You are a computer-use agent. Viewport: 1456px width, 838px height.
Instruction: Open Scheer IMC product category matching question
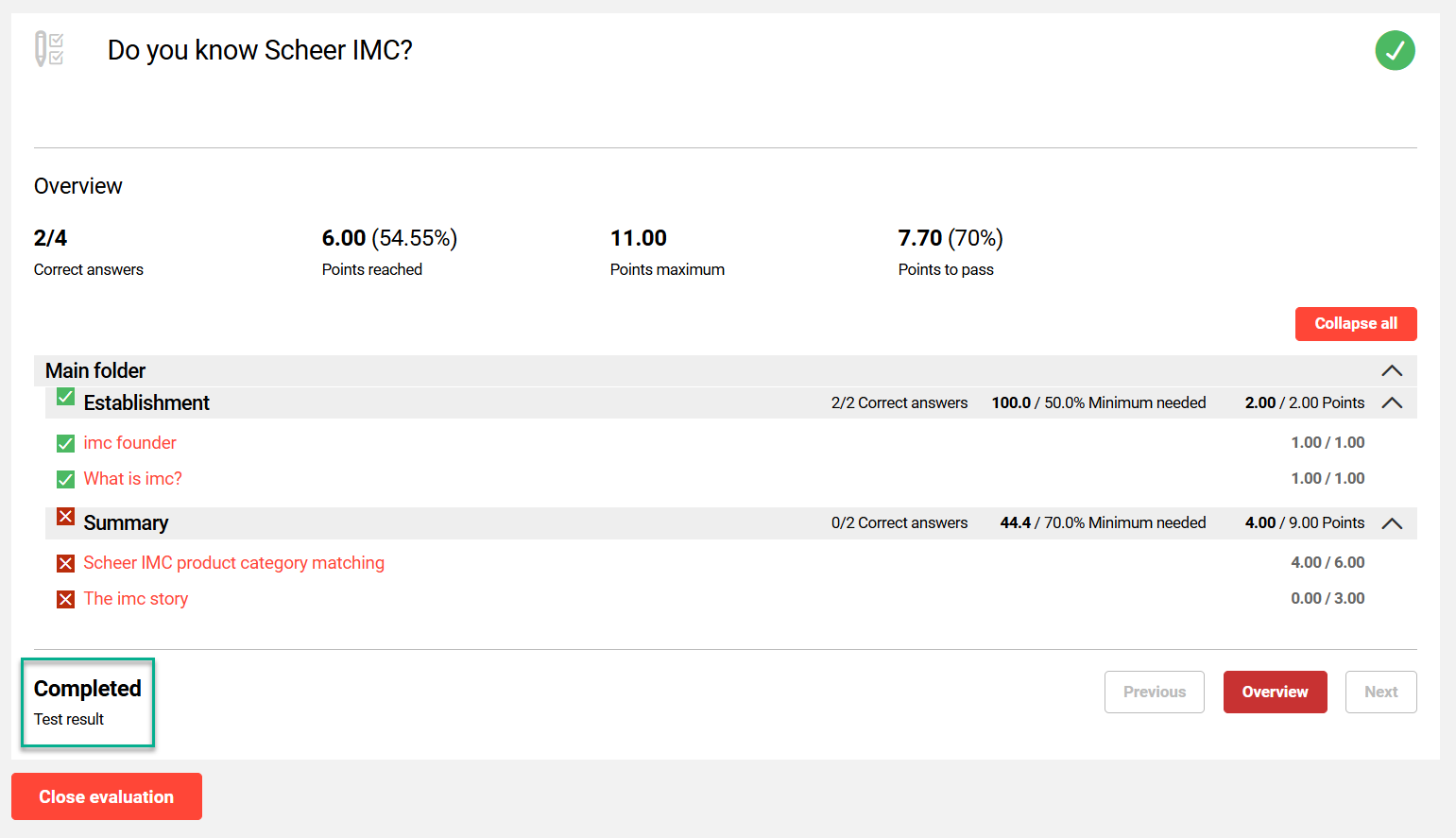233,563
